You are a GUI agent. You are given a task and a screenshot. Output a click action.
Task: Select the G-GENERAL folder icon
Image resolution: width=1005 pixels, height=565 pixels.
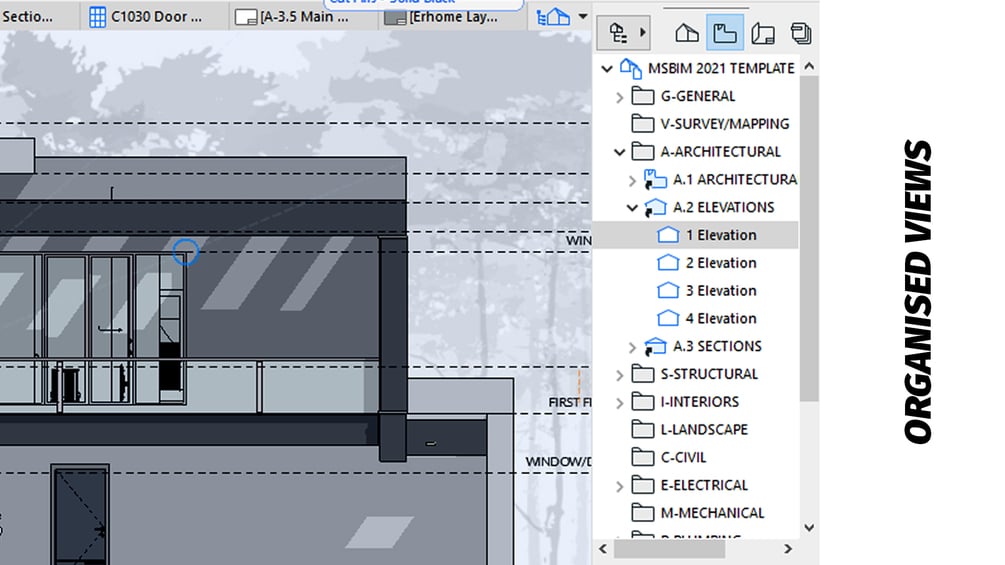click(x=643, y=96)
